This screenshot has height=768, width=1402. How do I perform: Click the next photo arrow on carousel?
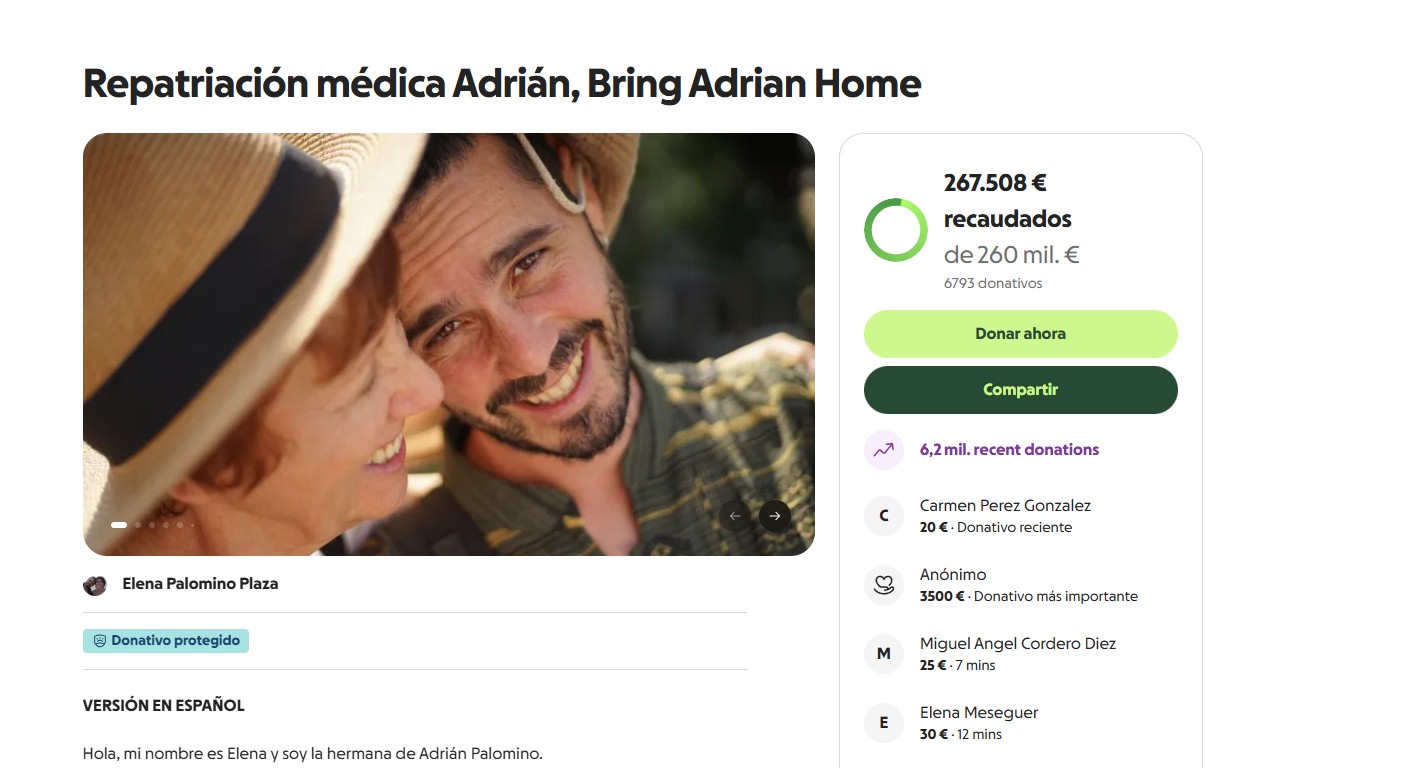[775, 516]
